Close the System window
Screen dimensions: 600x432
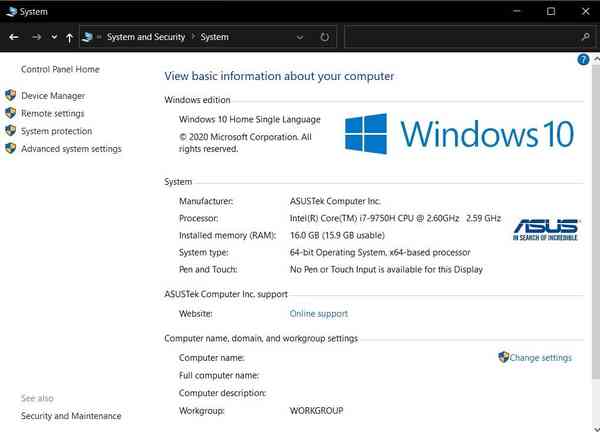click(x=585, y=11)
